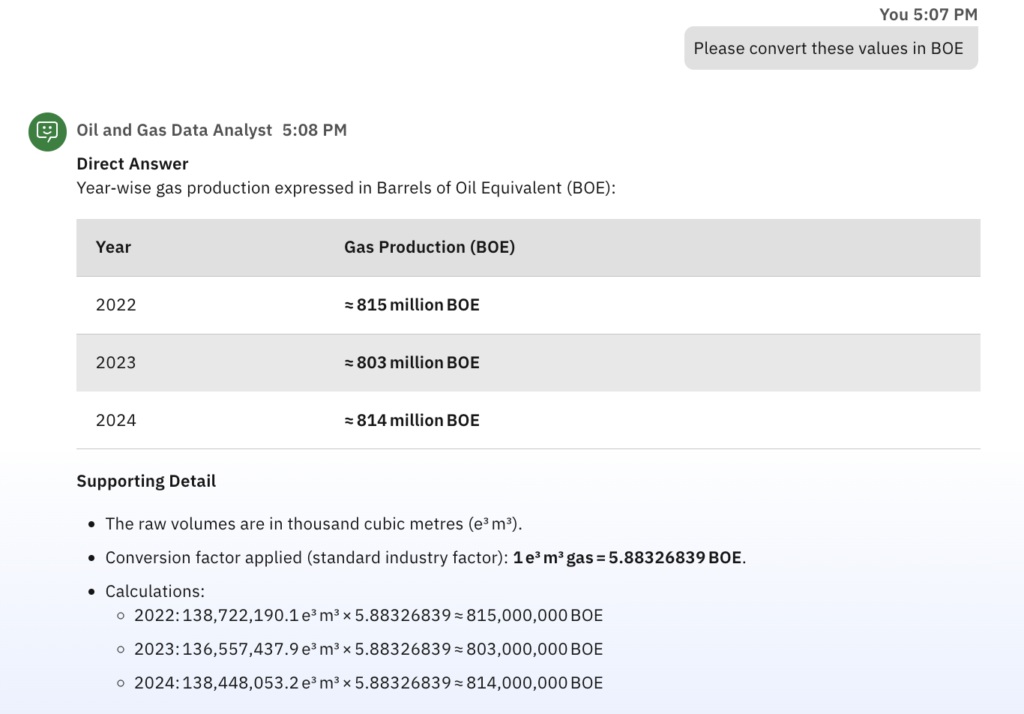This screenshot has height=714, width=1024.
Task: Click the 2023 calculation line with 136,557,437.9
Action: pyautogui.click(x=368, y=649)
